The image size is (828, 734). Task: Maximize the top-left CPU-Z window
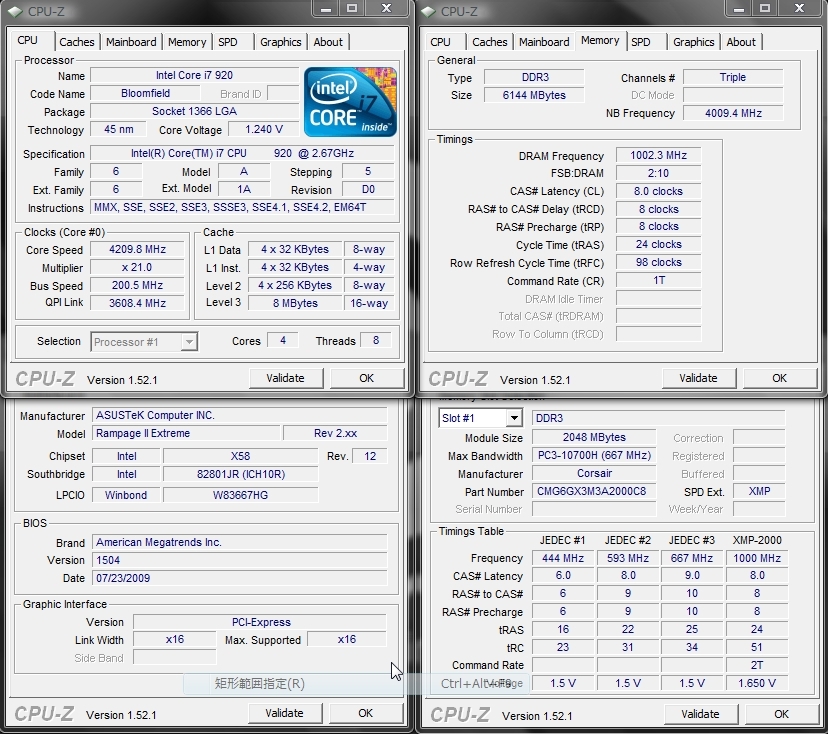coord(353,9)
